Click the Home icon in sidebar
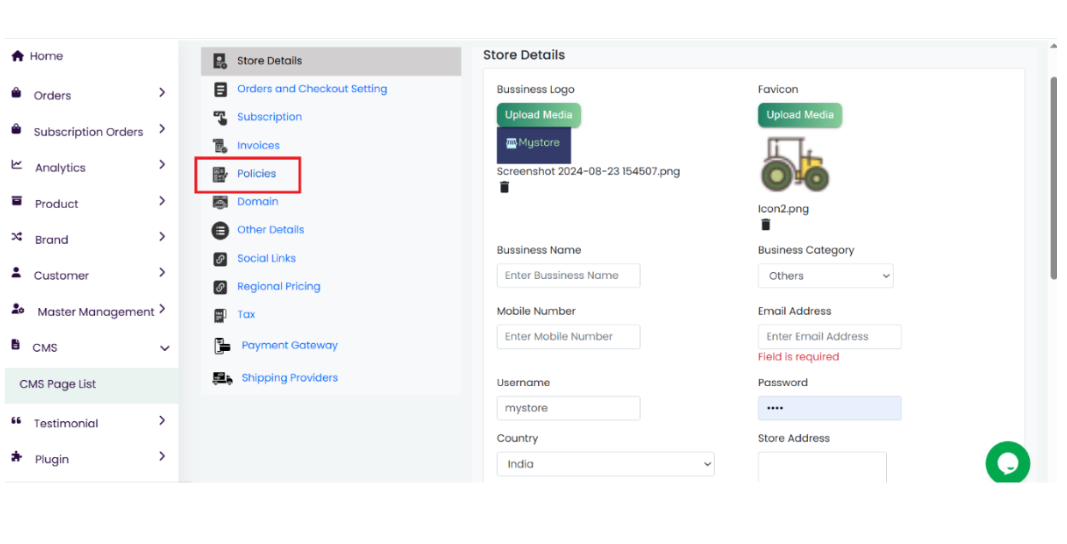The image size is (1067, 544). tap(17, 56)
